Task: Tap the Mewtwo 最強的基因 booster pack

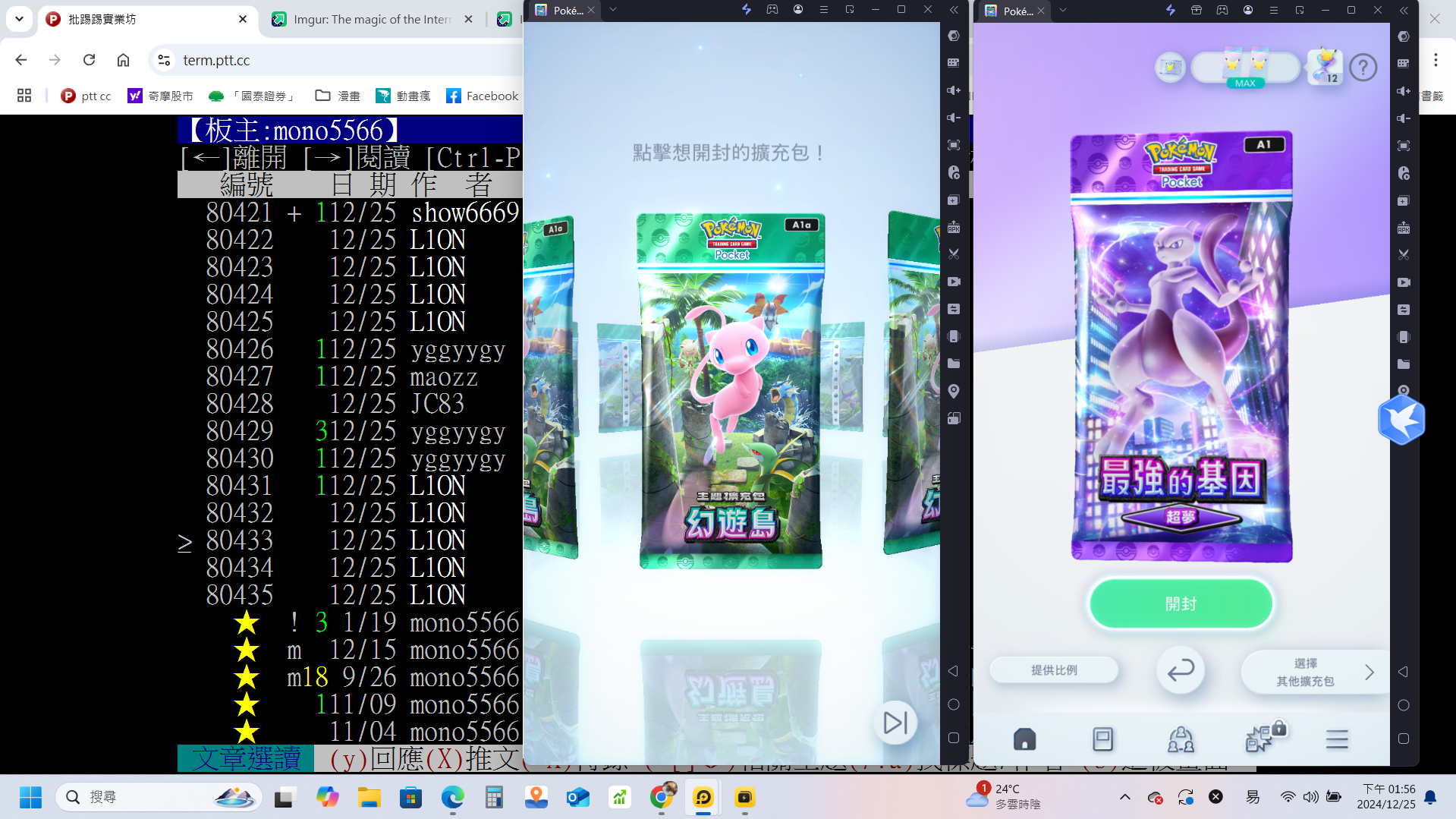Action: point(1181,346)
